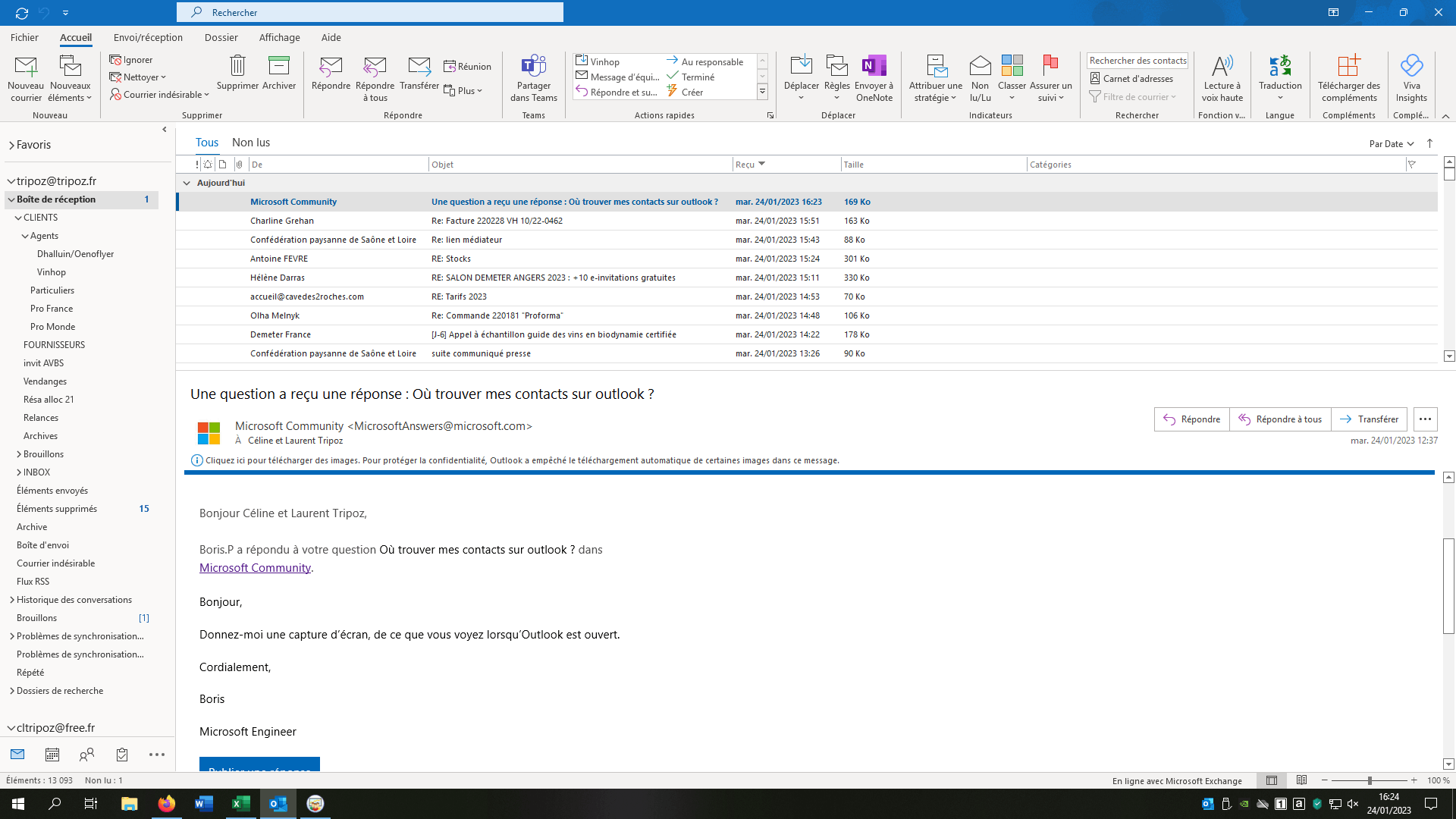Click the Ignorer button
1456x819 pixels.
click(131, 60)
